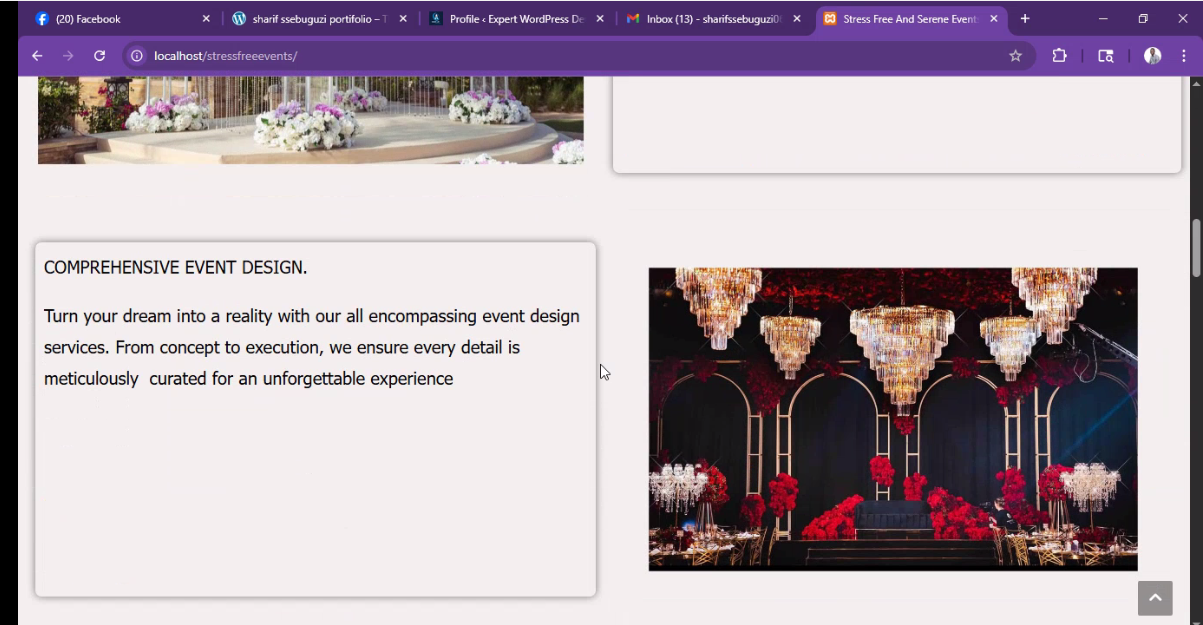Switch to the Facebook tab

[110, 19]
